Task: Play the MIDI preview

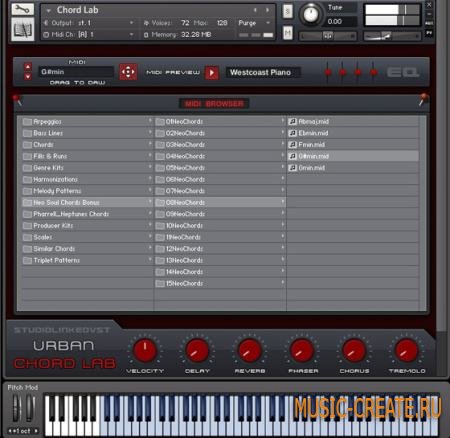Action: (x=212, y=73)
